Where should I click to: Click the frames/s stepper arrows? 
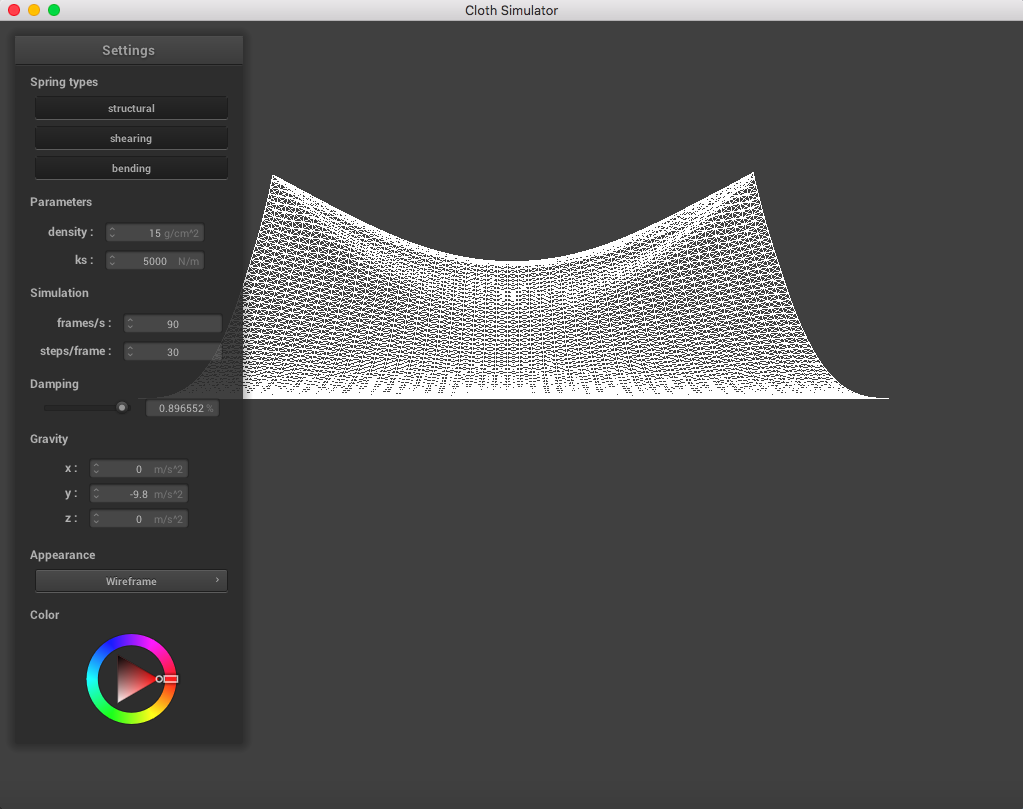130,324
